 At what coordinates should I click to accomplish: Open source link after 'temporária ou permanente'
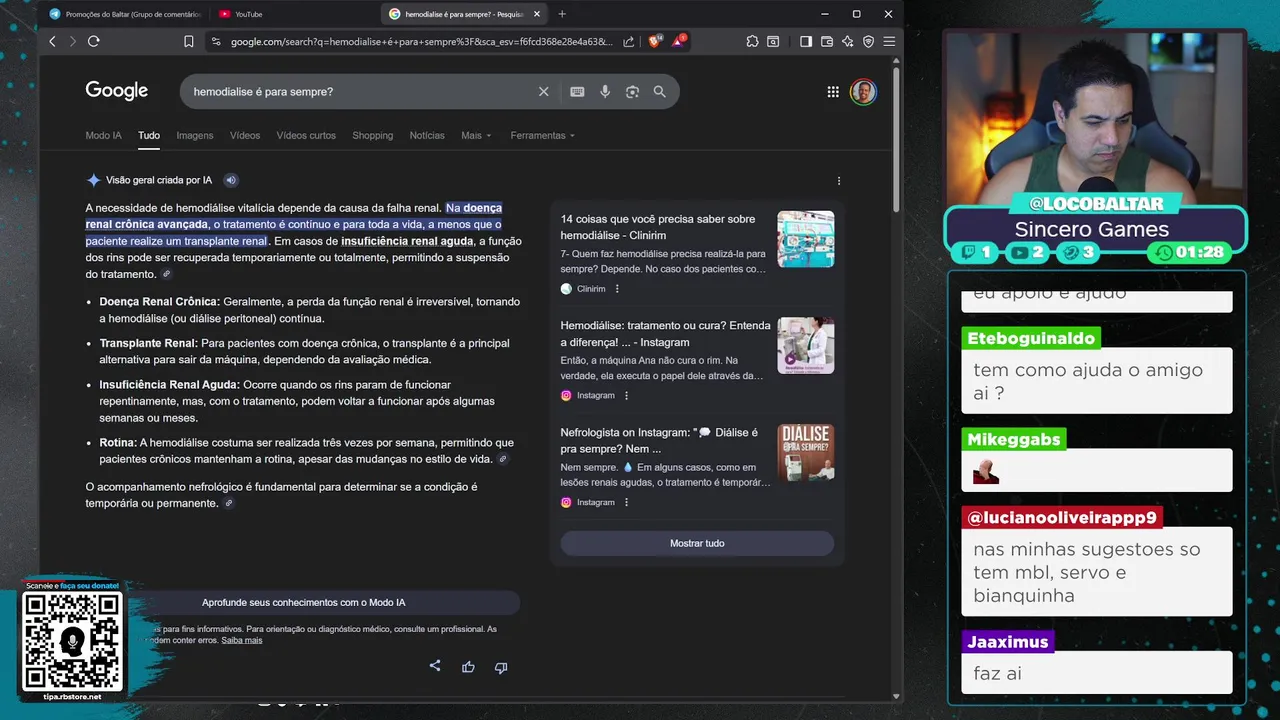click(x=229, y=504)
